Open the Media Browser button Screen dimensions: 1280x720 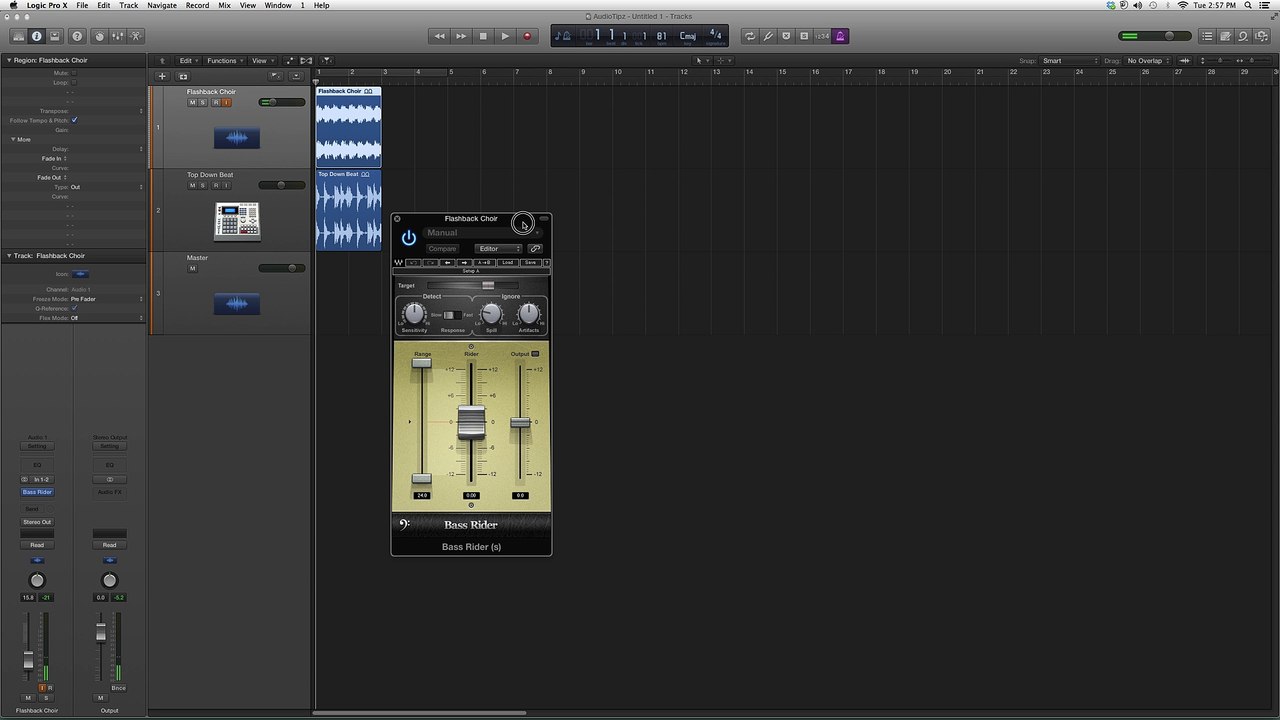click(x=1262, y=36)
